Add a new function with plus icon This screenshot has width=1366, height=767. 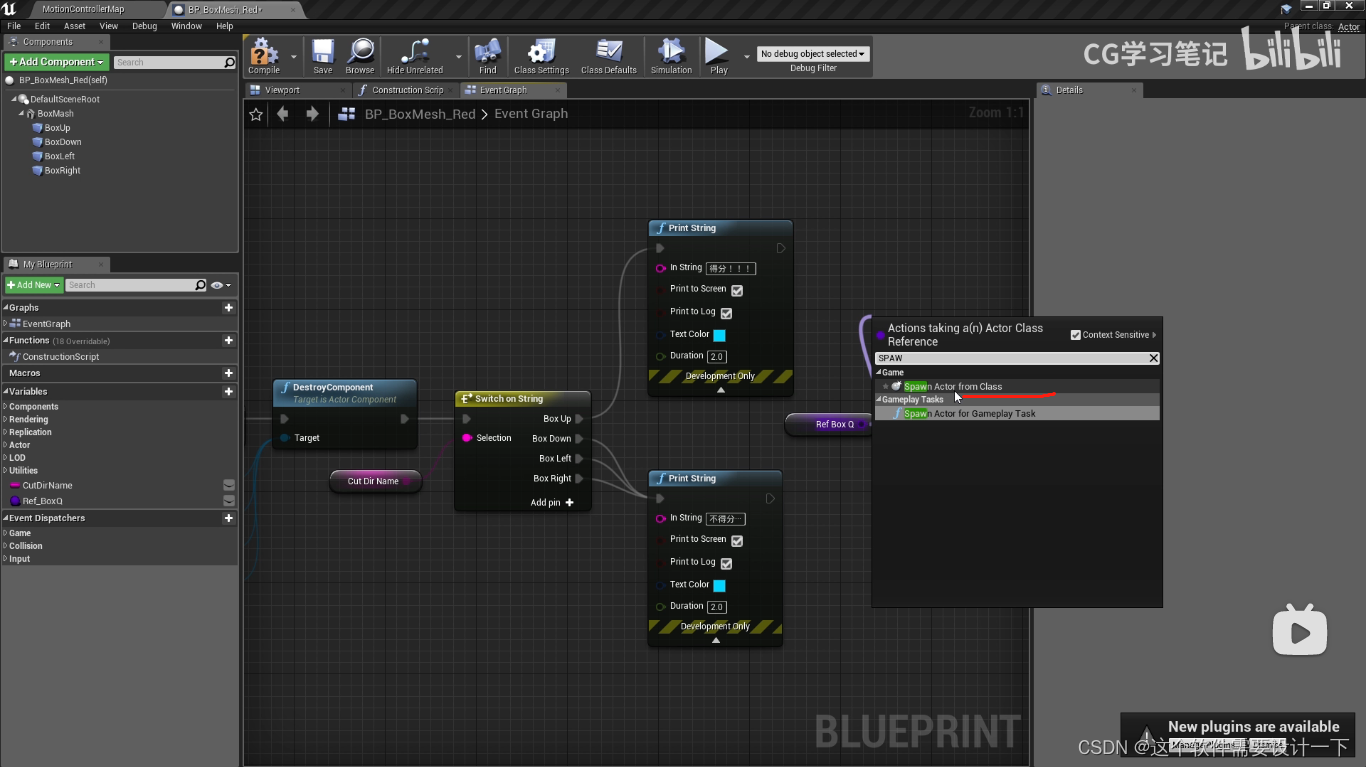point(229,341)
